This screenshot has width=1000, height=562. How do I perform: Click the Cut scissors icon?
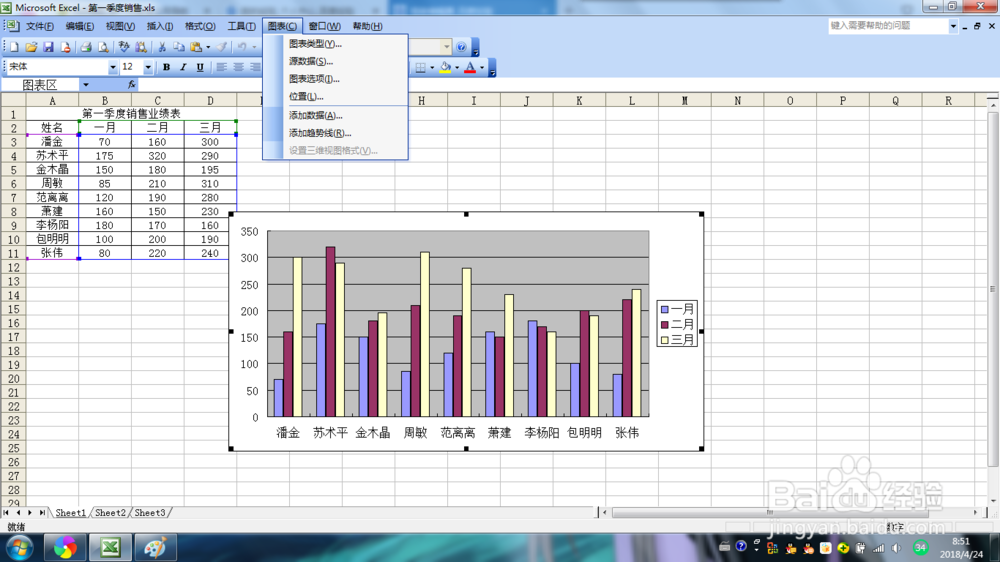click(x=162, y=47)
